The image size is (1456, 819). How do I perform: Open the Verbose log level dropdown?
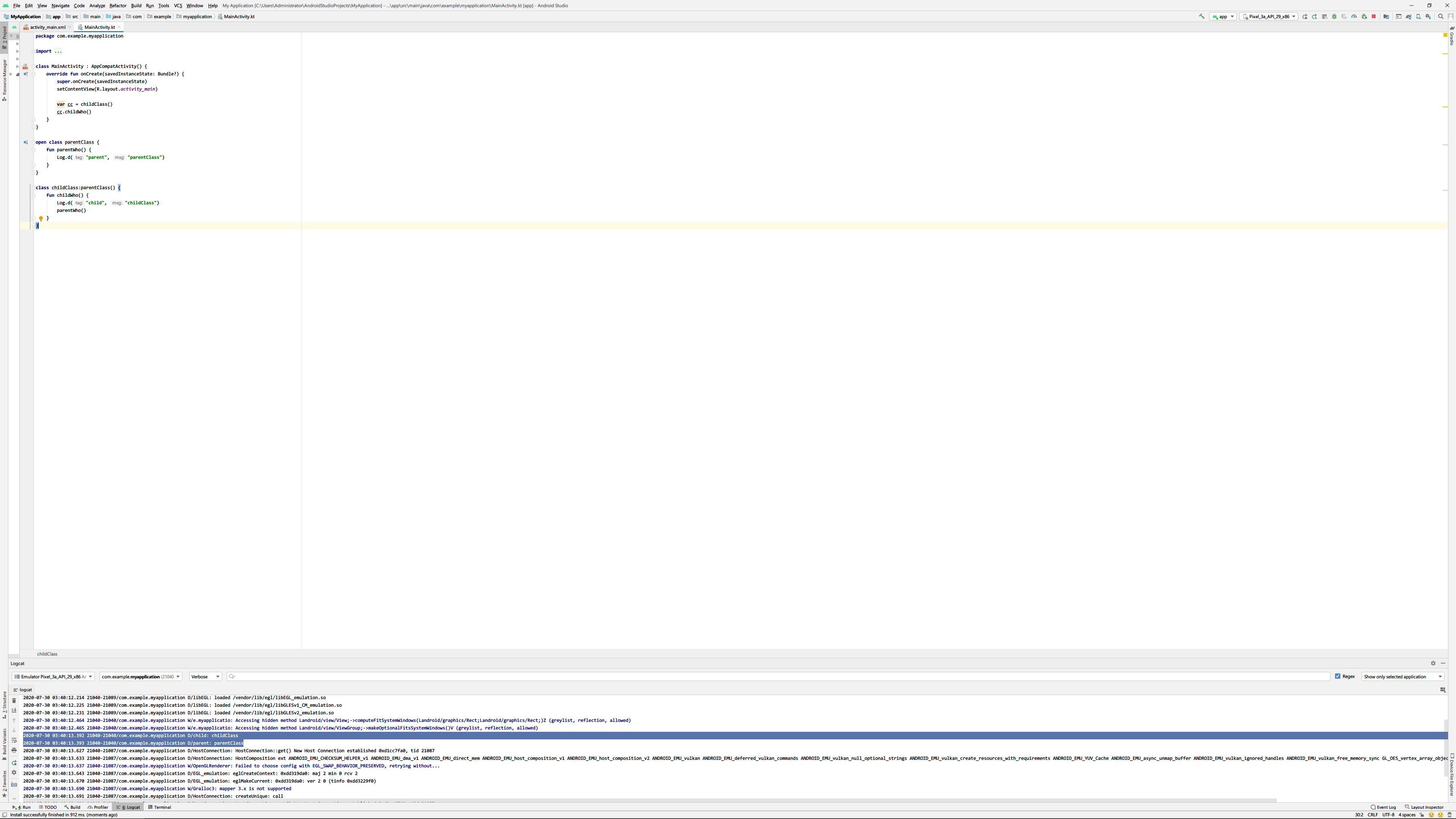(x=205, y=676)
